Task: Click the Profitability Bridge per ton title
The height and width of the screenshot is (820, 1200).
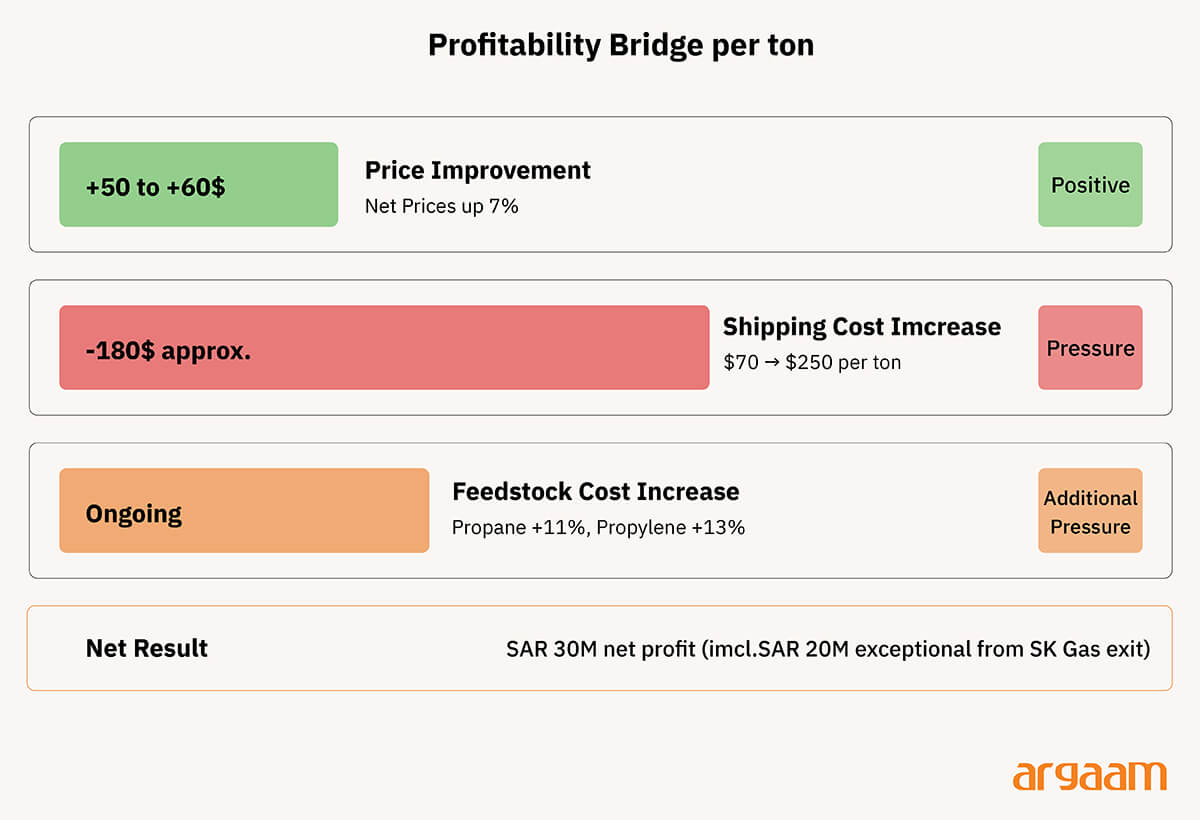Action: coord(621,45)
